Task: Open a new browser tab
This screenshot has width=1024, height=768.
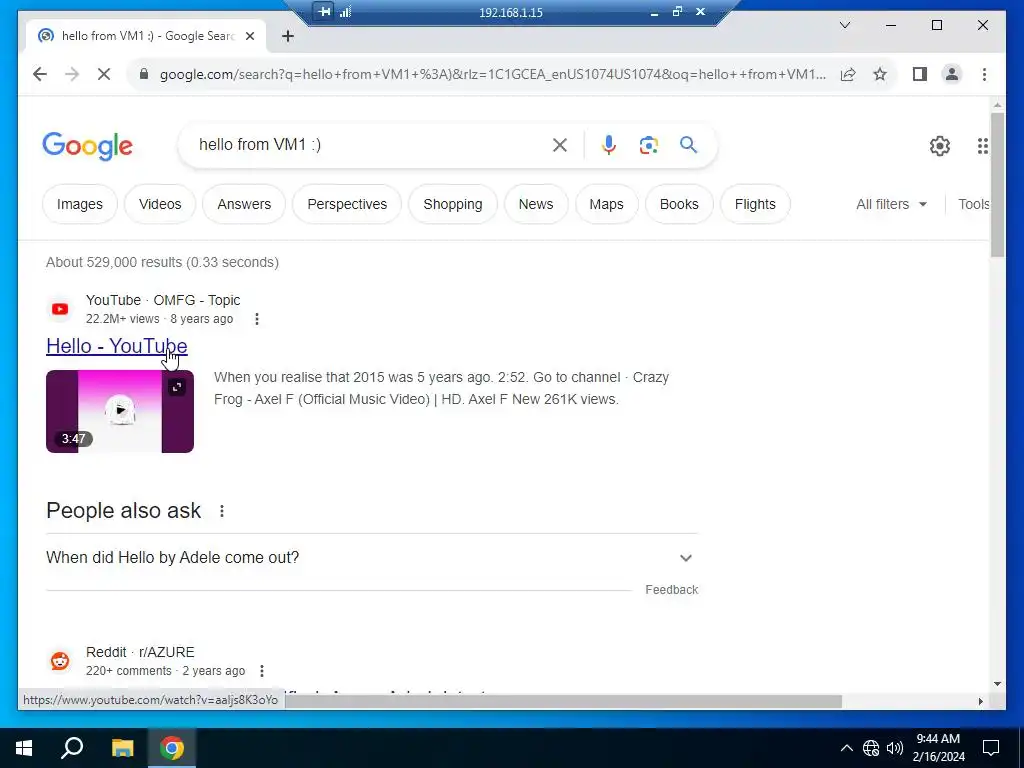Action: [x=288, y=36]
